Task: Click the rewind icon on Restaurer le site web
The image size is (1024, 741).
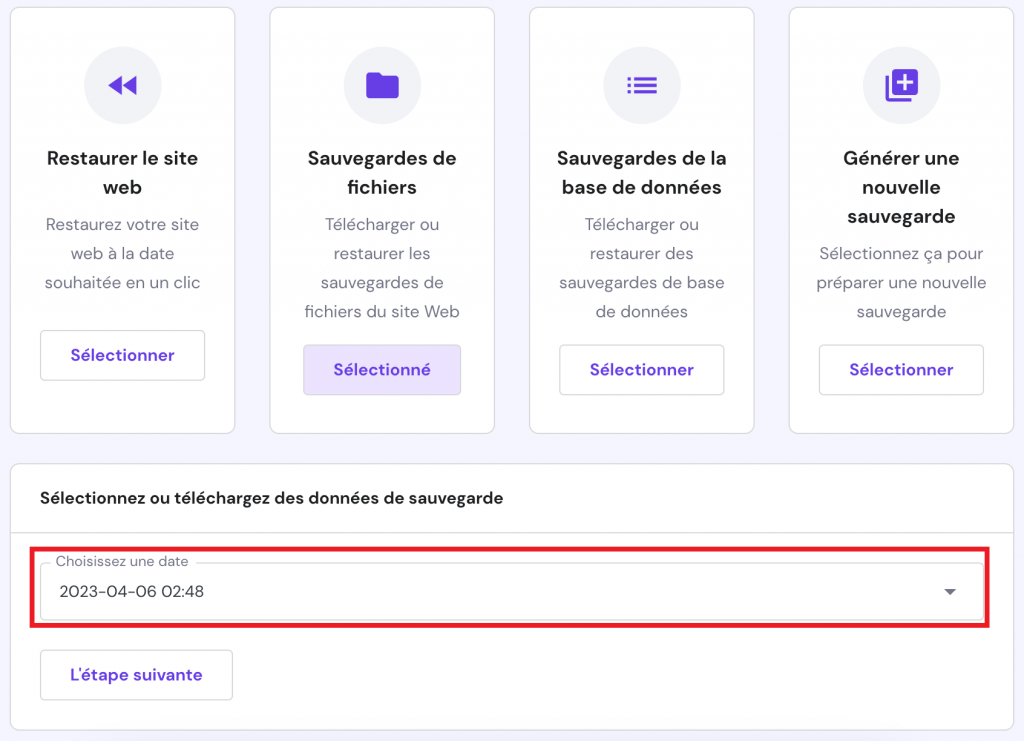Action: [122, 85]
